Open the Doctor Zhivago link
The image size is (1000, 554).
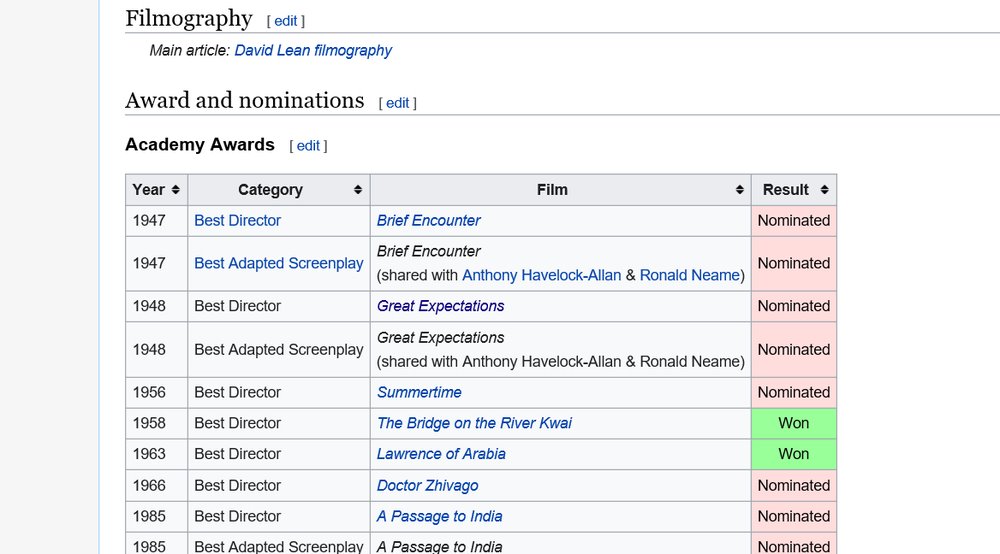tap(427, 485)
